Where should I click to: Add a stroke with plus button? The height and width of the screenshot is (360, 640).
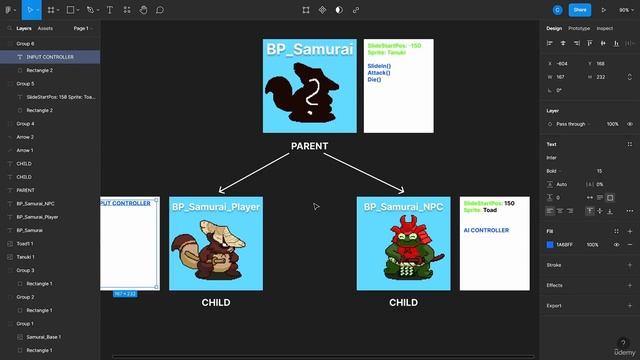[630, 265]
